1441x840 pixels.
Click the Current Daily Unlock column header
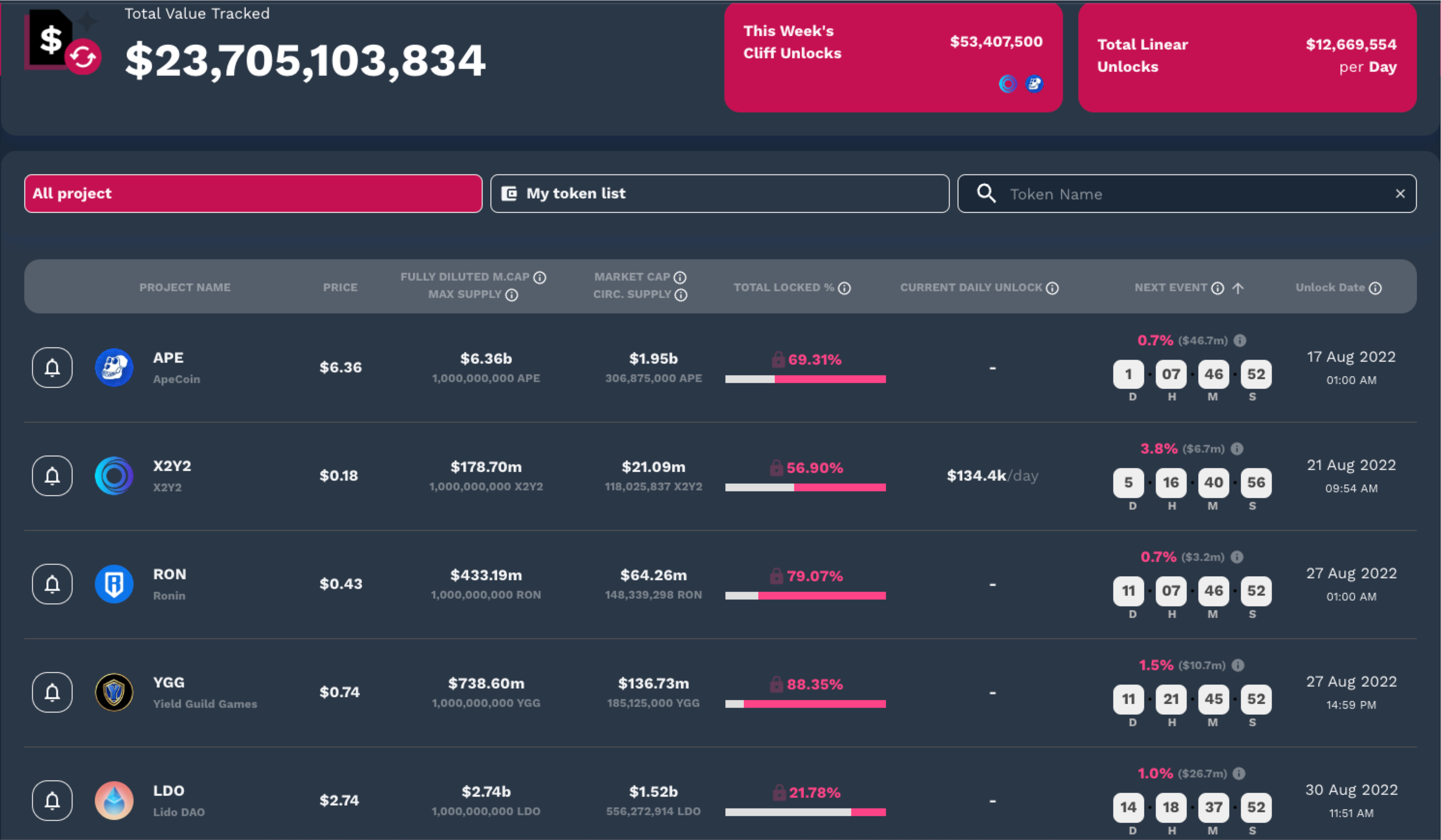coord(971,288)
